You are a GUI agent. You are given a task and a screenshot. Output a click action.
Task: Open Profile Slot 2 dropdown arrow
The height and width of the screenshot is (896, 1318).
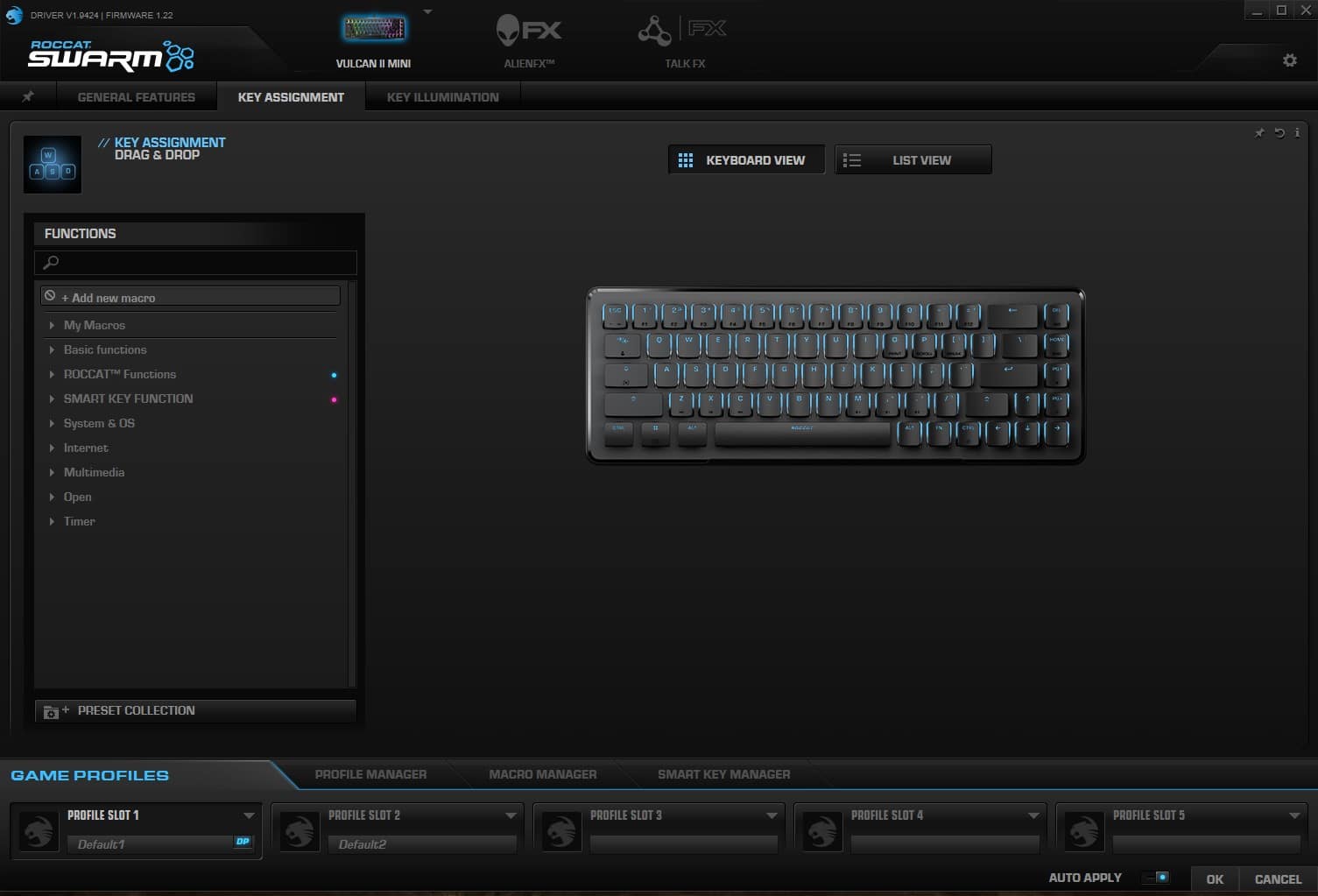click(511, 815)
